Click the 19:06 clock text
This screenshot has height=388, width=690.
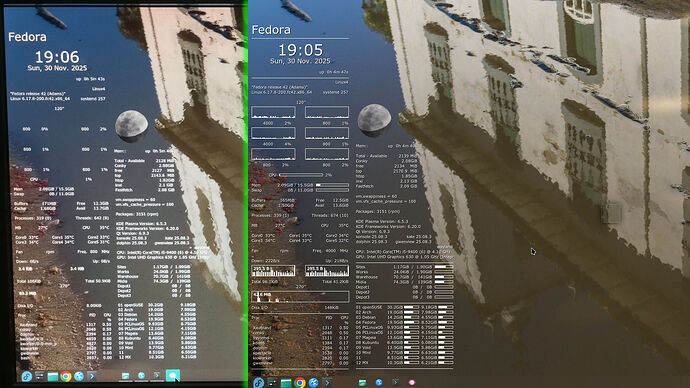click(57, 57)
